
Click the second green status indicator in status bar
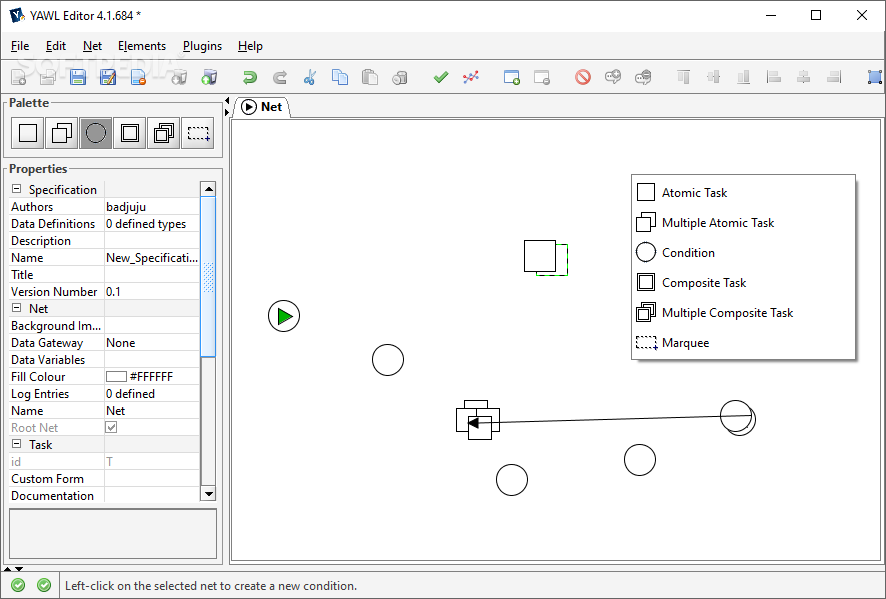44,585
